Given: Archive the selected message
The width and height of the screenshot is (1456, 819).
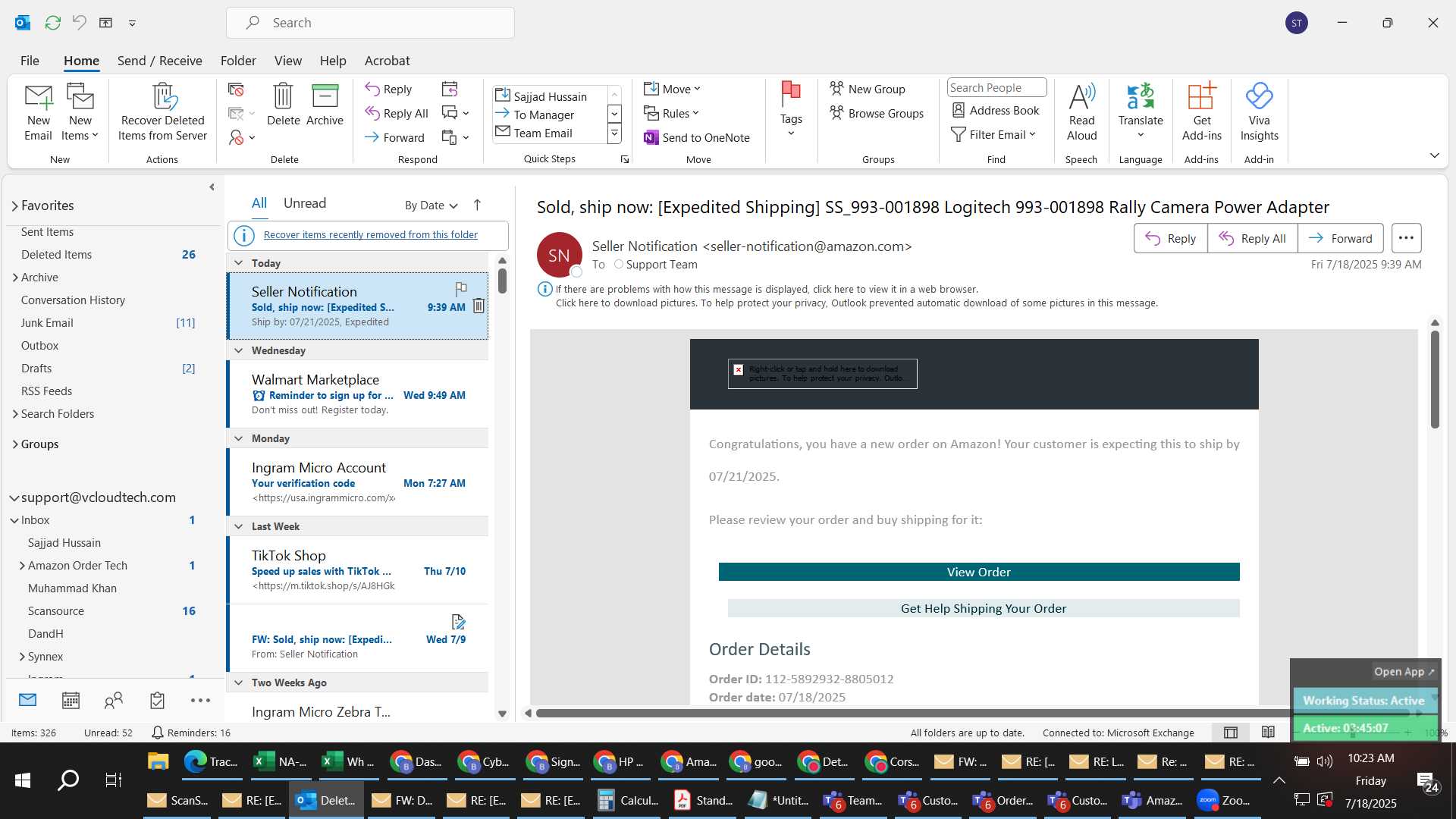Looking at the screenshot, I should (x=325, y=105).
